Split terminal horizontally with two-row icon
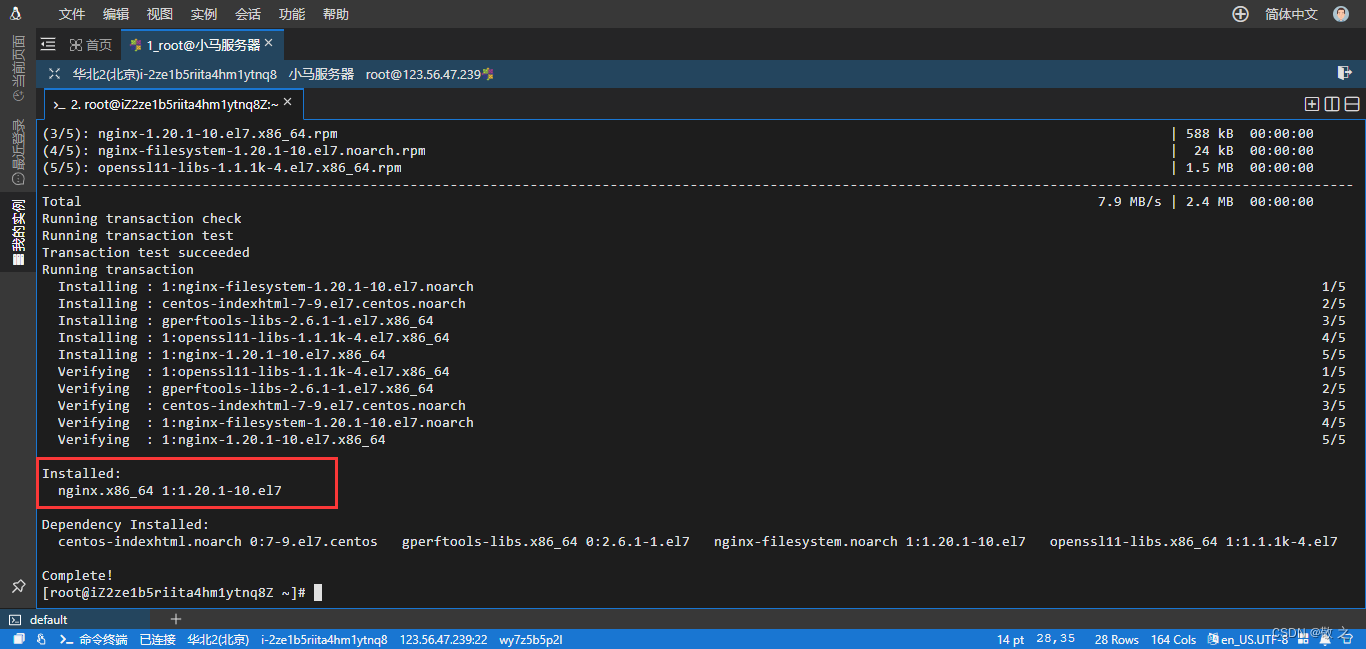Screen dimensions: 1366x649 click(x=1352, y=104)
